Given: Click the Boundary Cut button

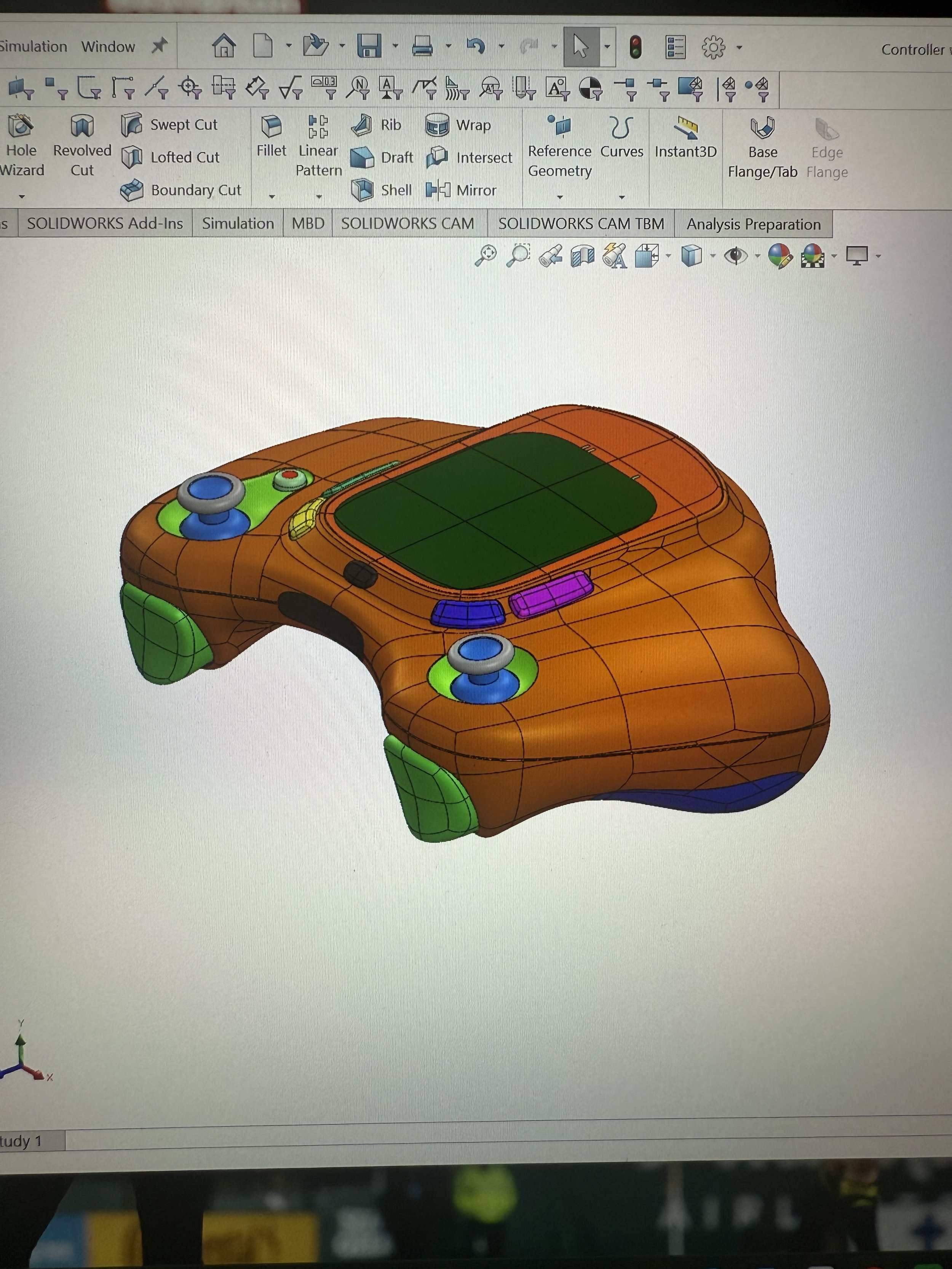Looking at the screenshot, I should 181,190.
